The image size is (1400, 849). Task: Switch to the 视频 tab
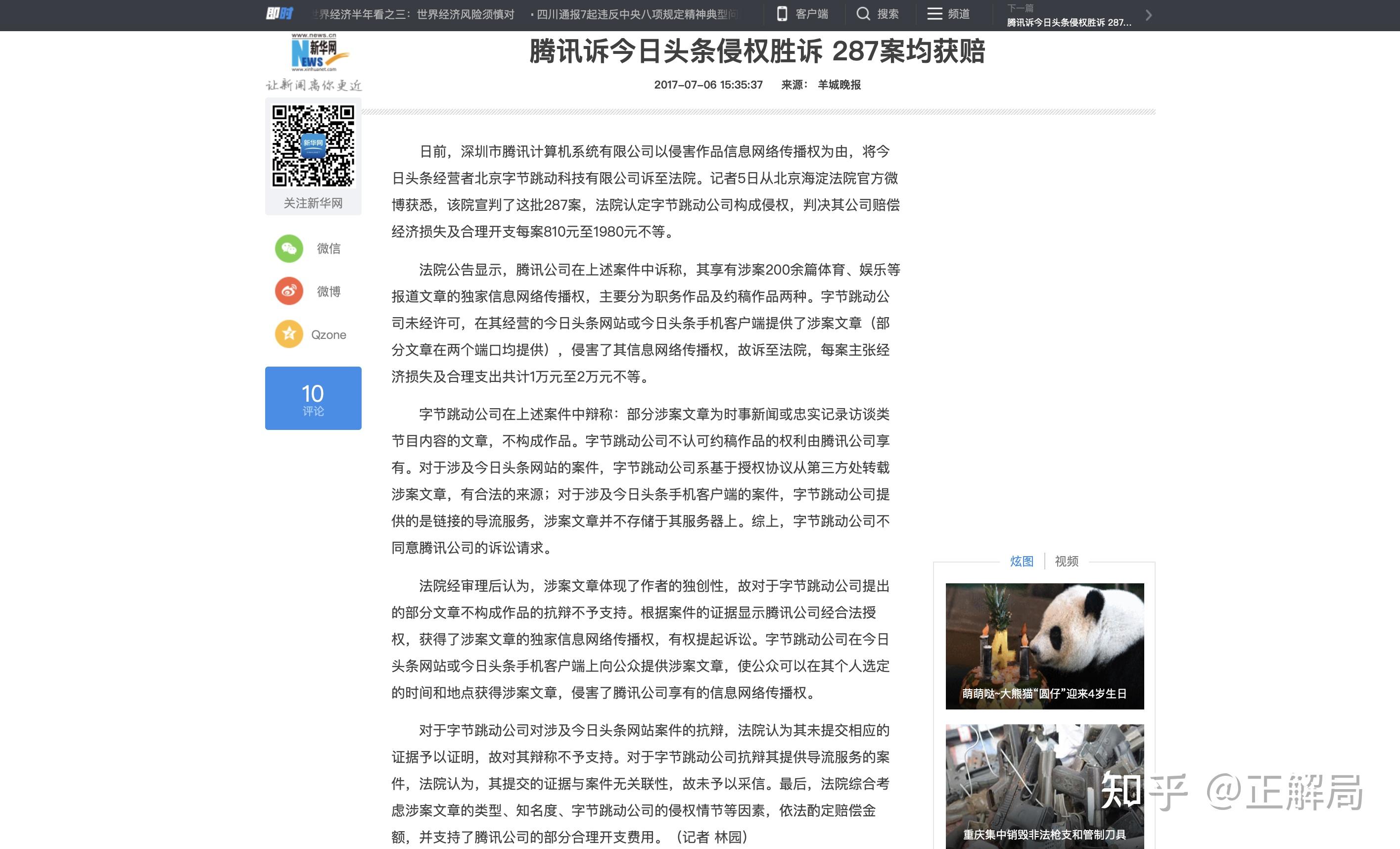point(1067,561)
